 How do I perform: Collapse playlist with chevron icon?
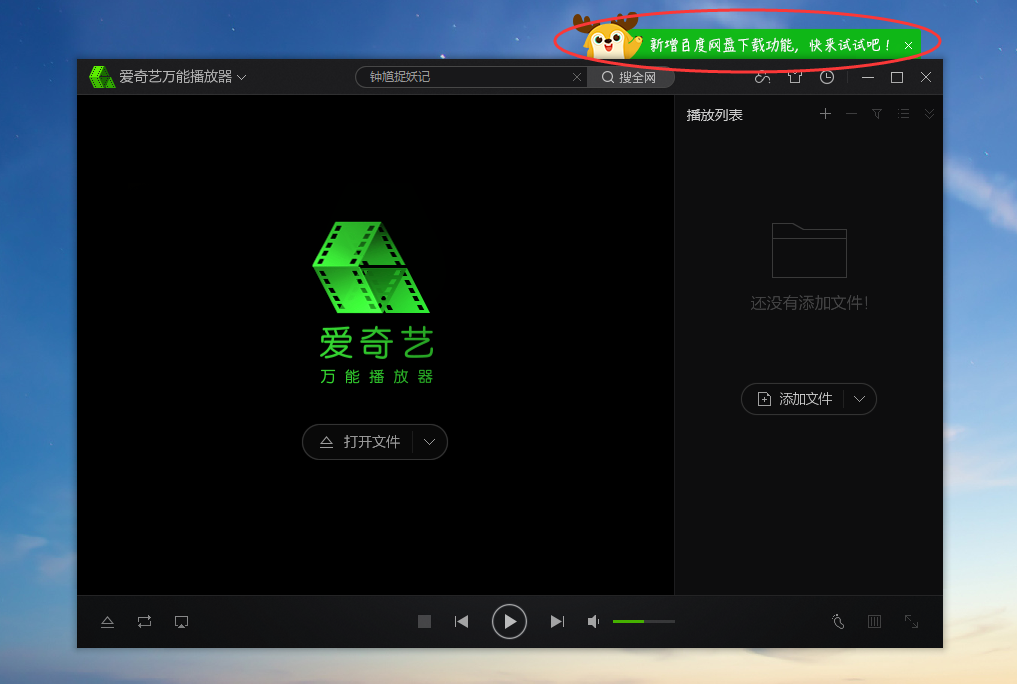pyautogui.click(x=929, y=114)
